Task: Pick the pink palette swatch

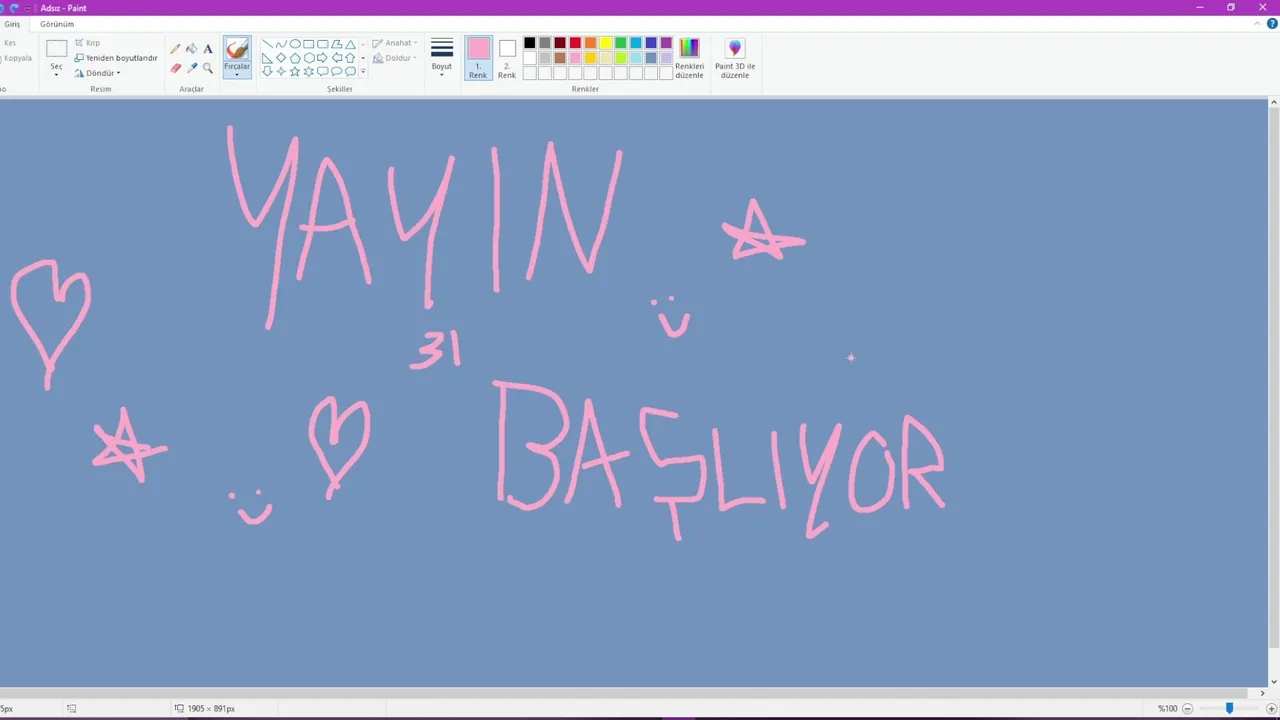Action: [x=575, y=58]
